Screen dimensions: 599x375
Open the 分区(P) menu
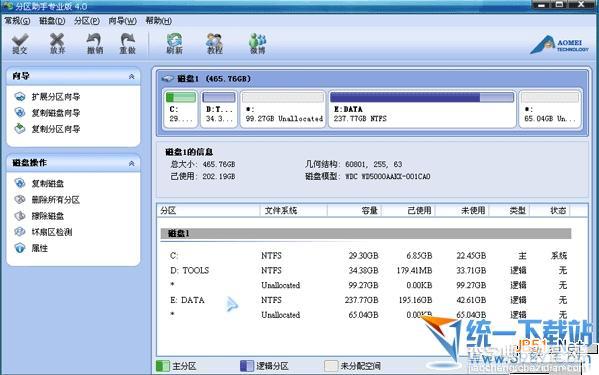pyautogui.click(x=87, y=21)
